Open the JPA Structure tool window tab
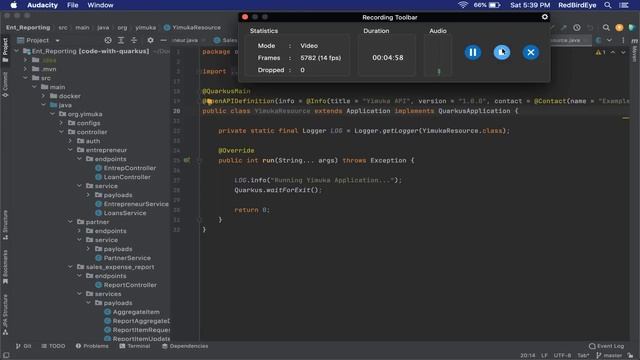 [x=5, y=315]
